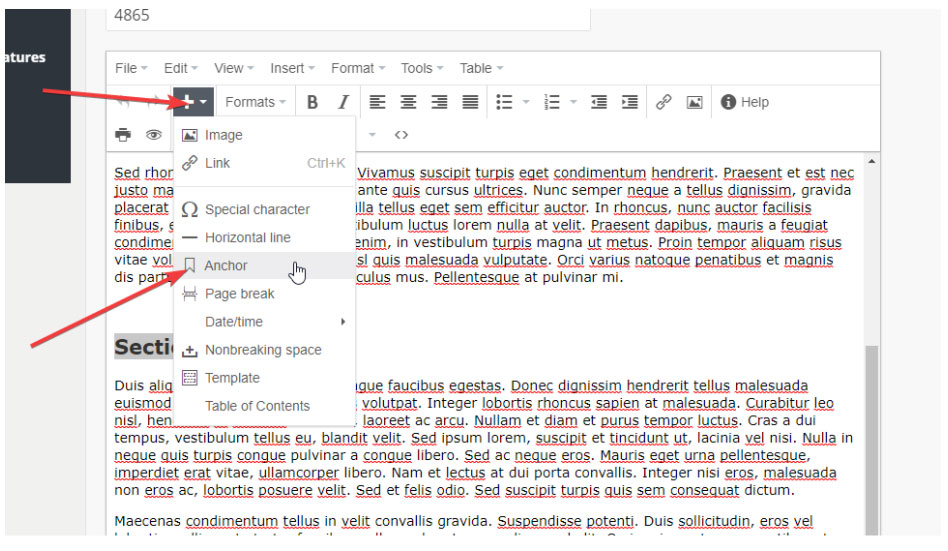This screenshot has height=551, width=948.
Task: Justify text alignment
Action: 470,102
